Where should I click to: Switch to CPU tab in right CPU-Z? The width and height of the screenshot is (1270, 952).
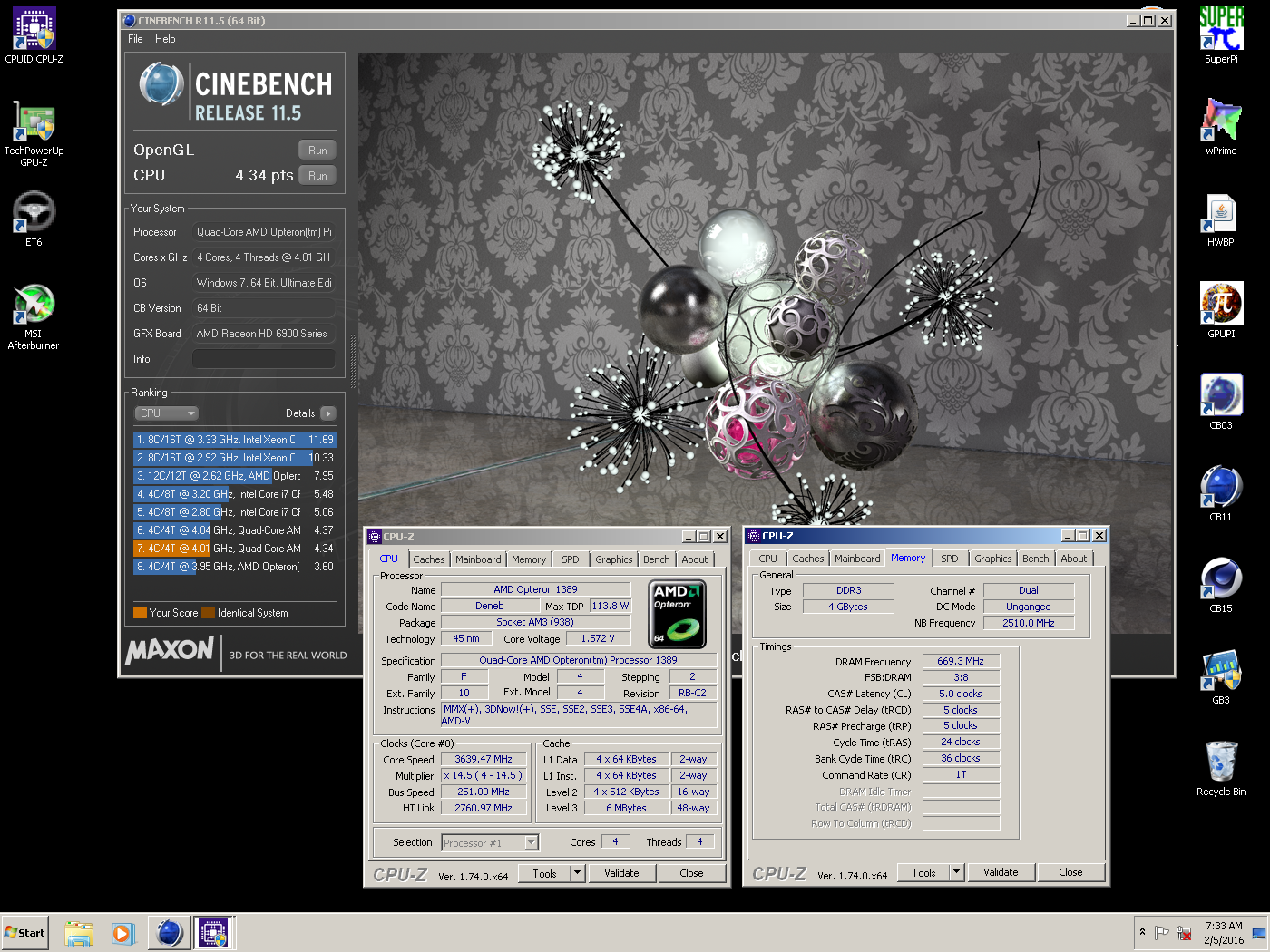[x=767, y=559]
